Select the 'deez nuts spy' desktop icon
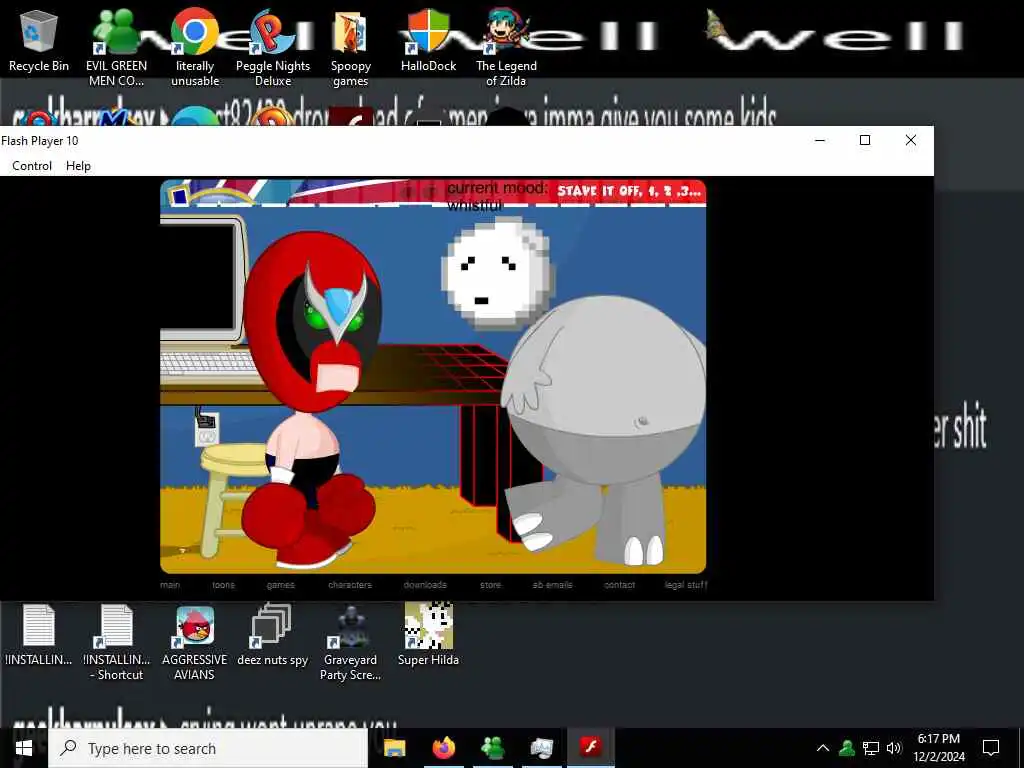The image size is (1024, 768). pos(272,635)
